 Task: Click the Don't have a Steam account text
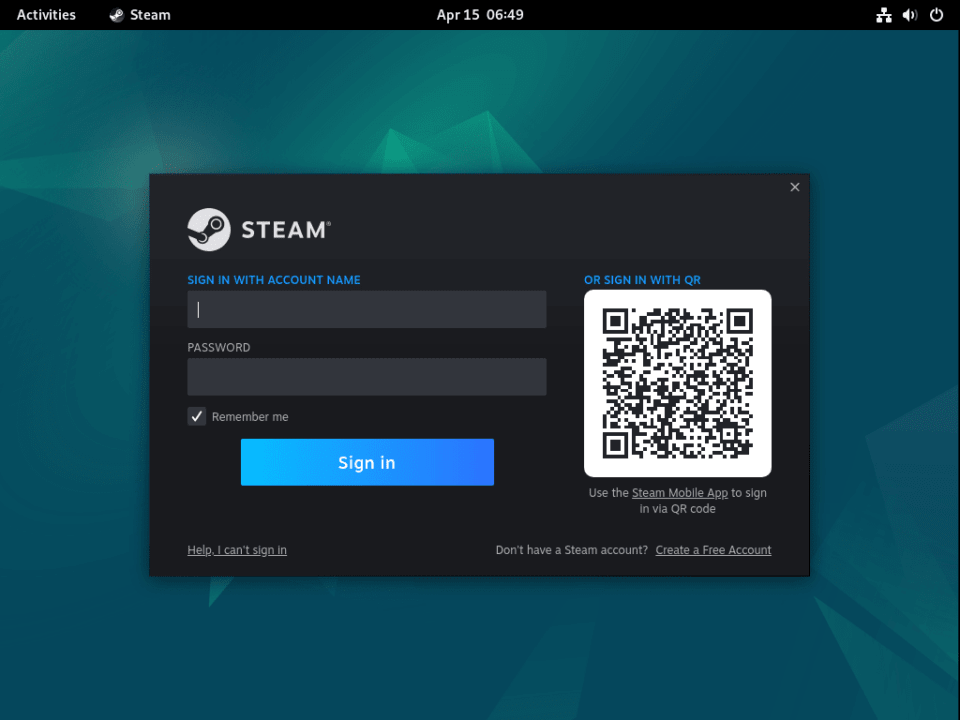coord(570,549)
